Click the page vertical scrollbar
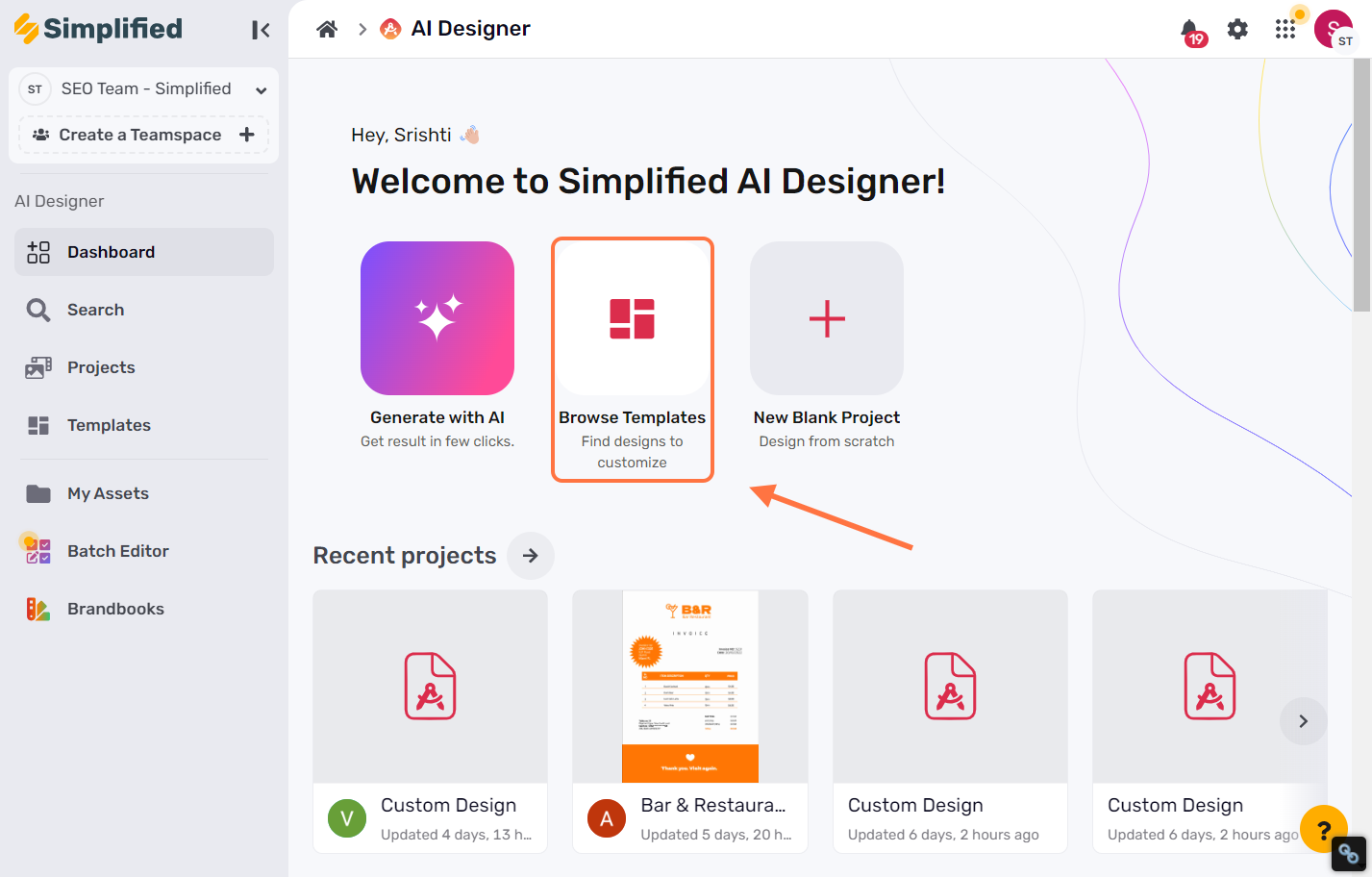The image size is (1372, 877). point(1362,185)
